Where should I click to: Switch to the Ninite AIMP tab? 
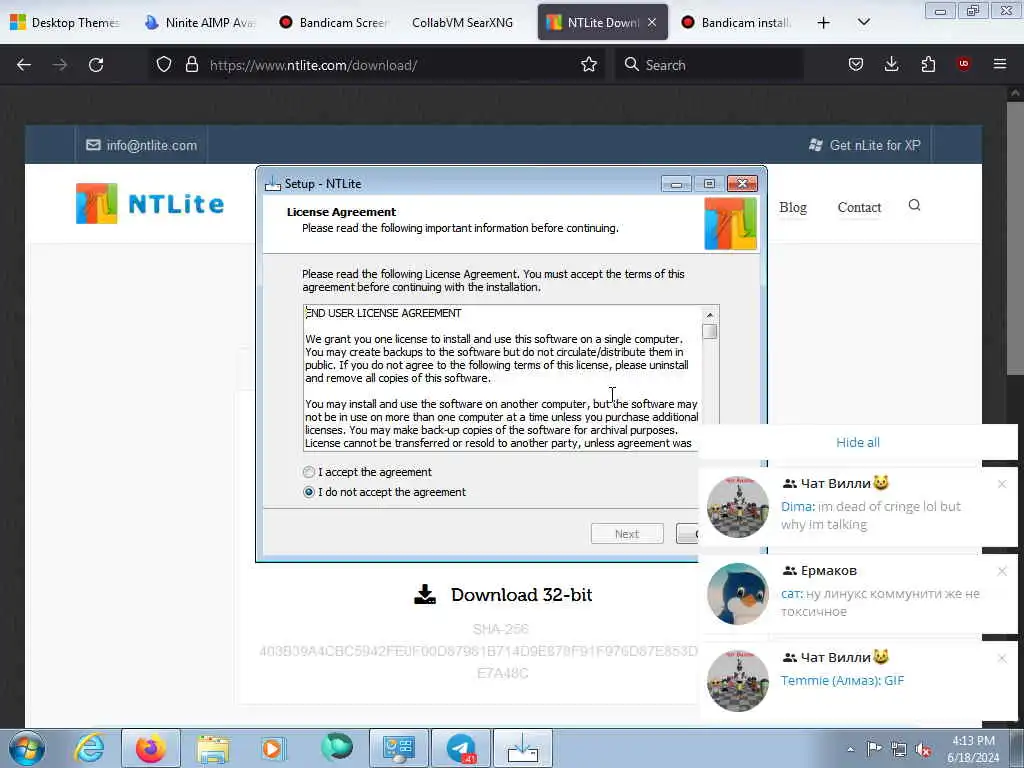coord(200,23)
